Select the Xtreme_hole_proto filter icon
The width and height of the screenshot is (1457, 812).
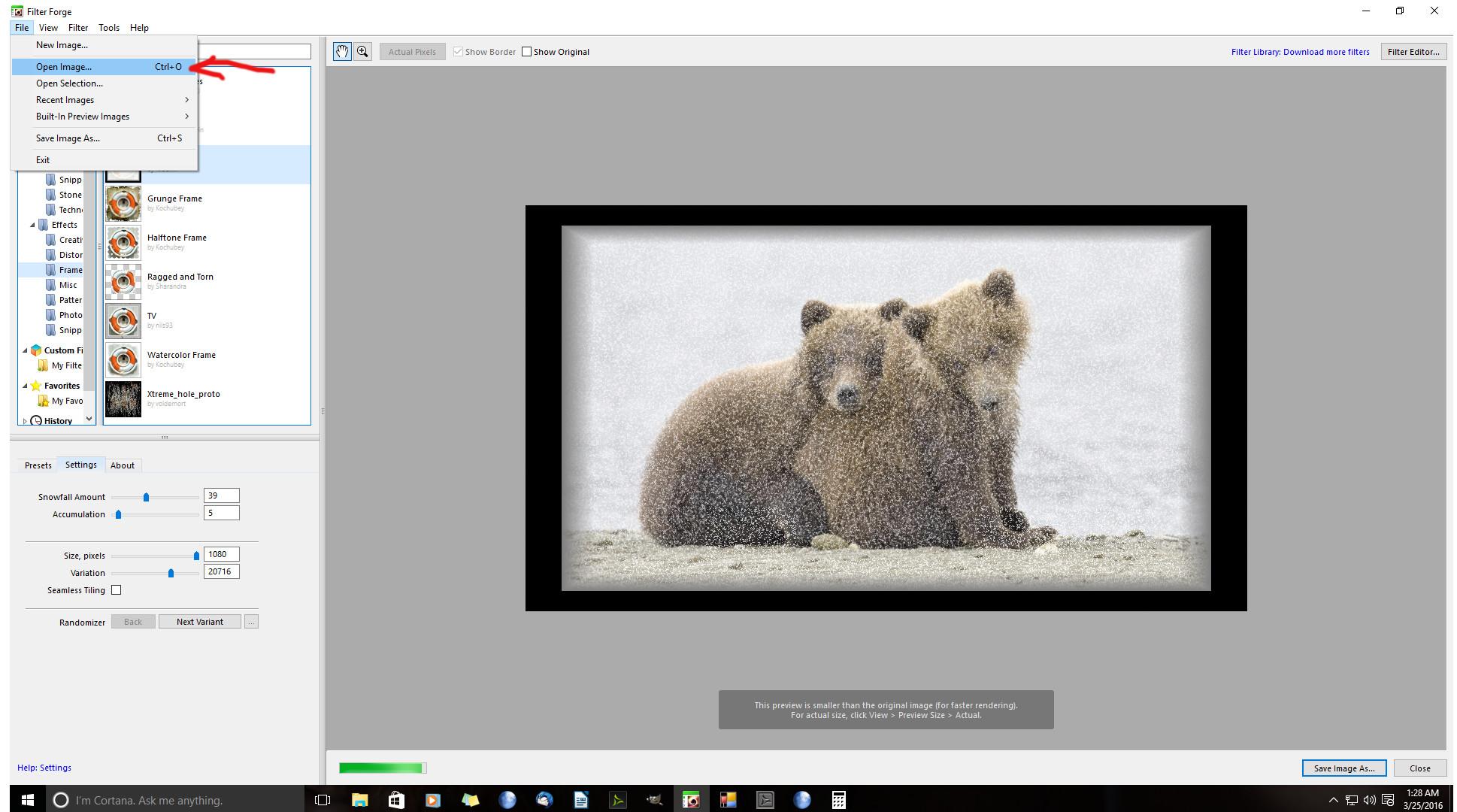[x=123, y=399]
